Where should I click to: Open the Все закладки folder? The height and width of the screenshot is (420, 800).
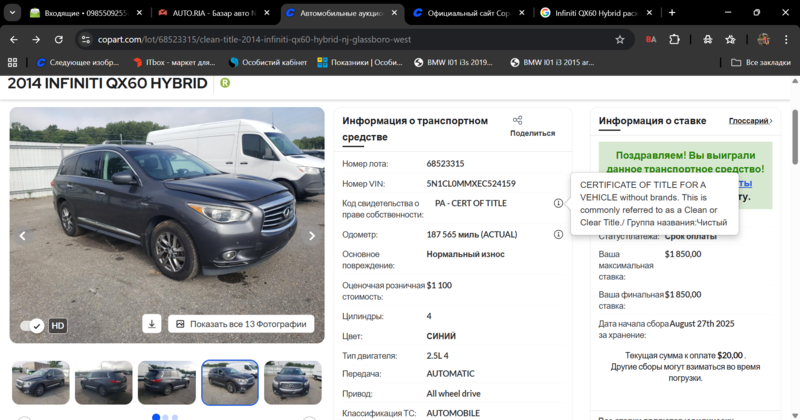760,62
